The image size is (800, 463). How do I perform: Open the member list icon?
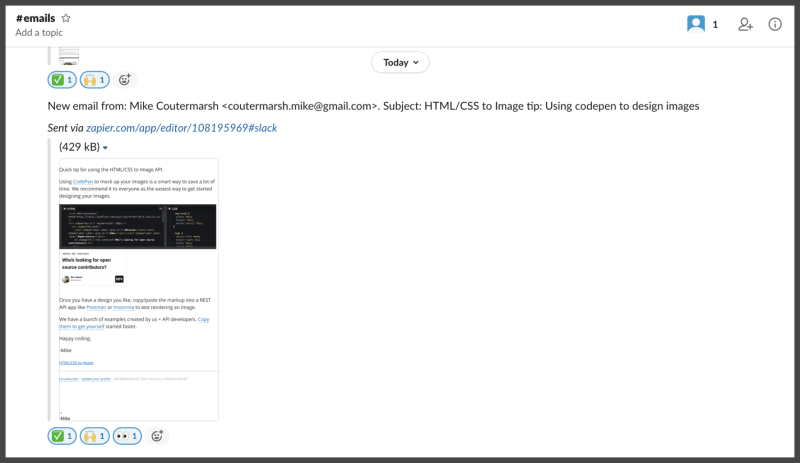(x=696, y=24)
